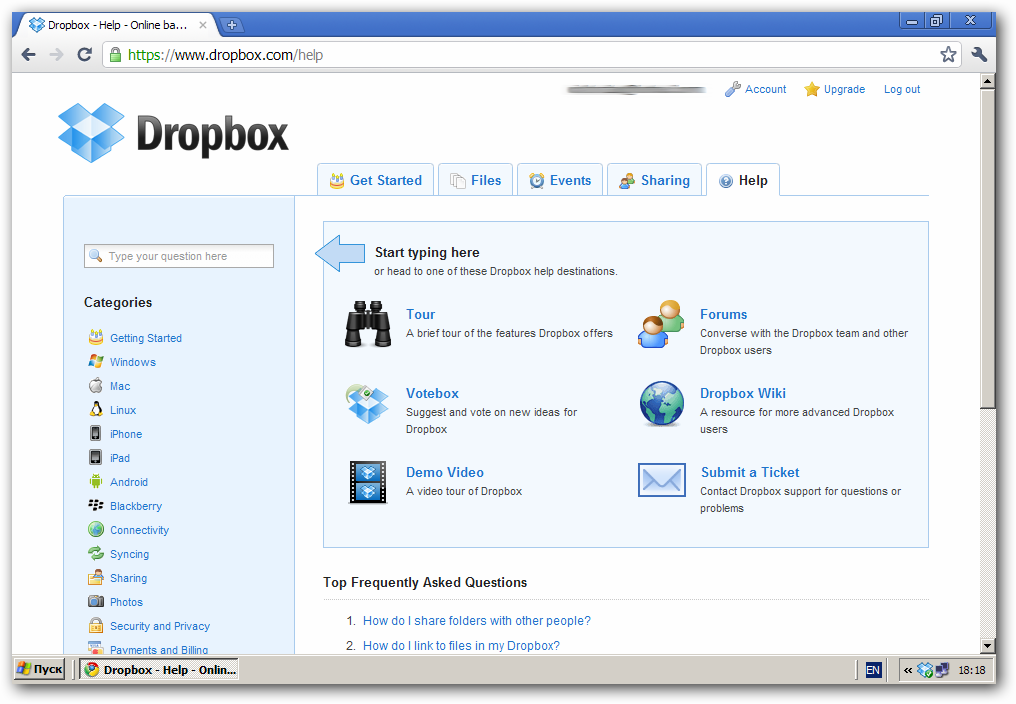Click the Windows flag icon in Categories
Screen dimensions: 1016x704
point(96,361)
